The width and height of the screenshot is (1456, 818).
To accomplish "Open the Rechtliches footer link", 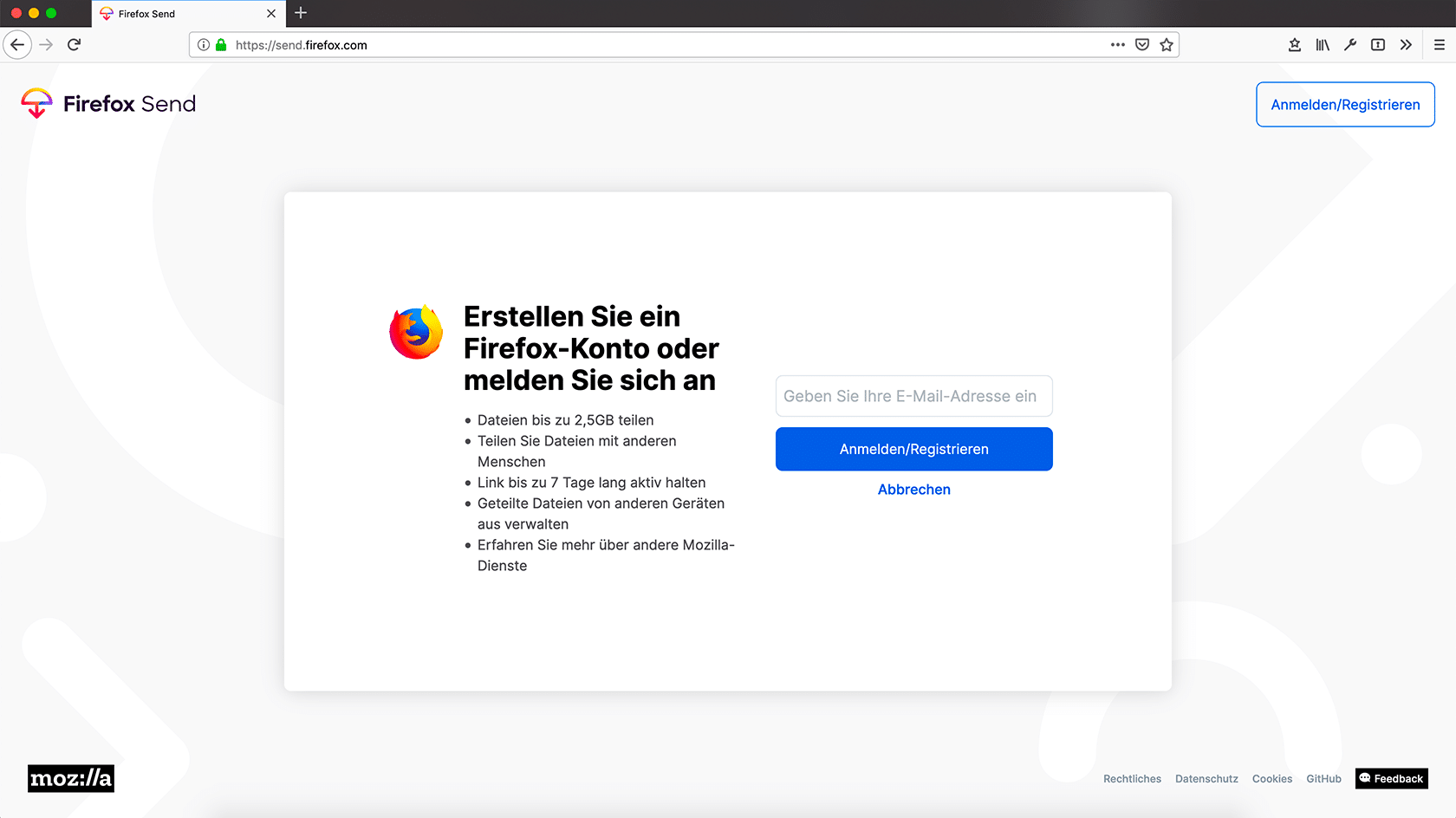I will pos(1132,779).
